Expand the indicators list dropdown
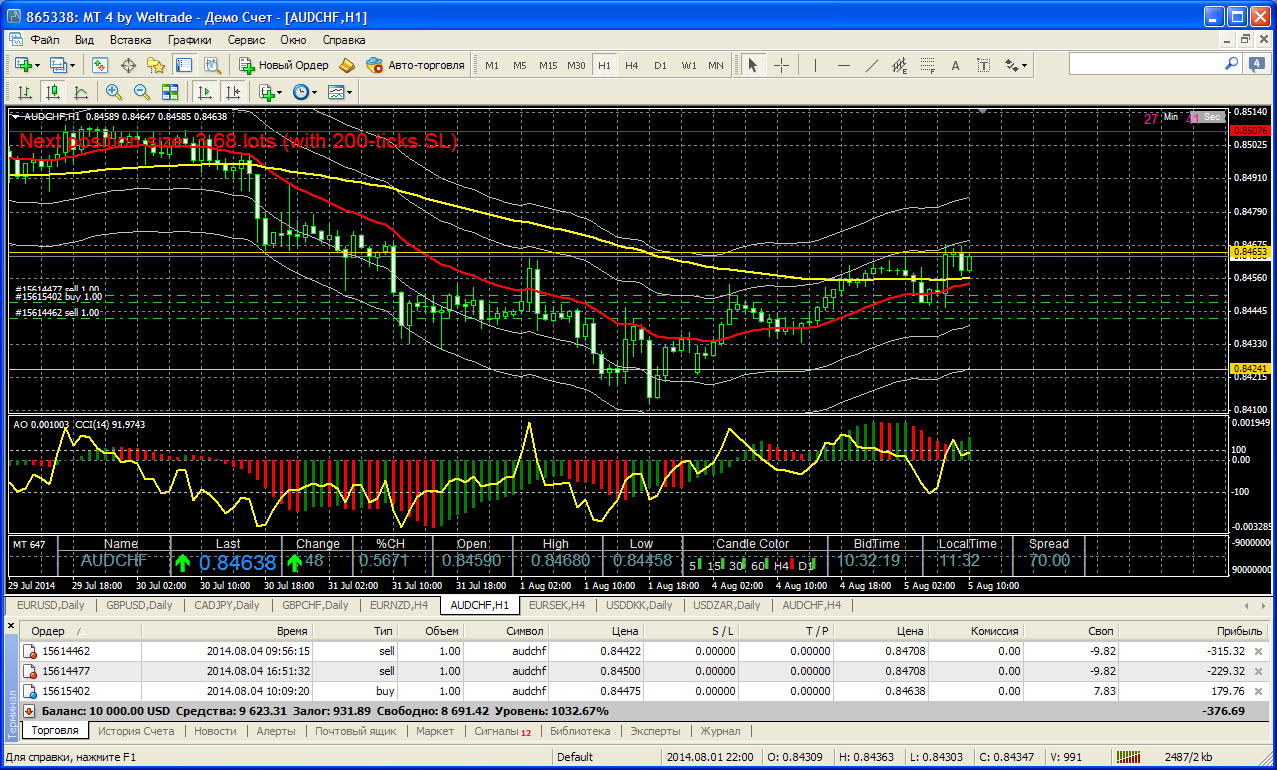1277x770 pixels. click(x=269, y=92)
